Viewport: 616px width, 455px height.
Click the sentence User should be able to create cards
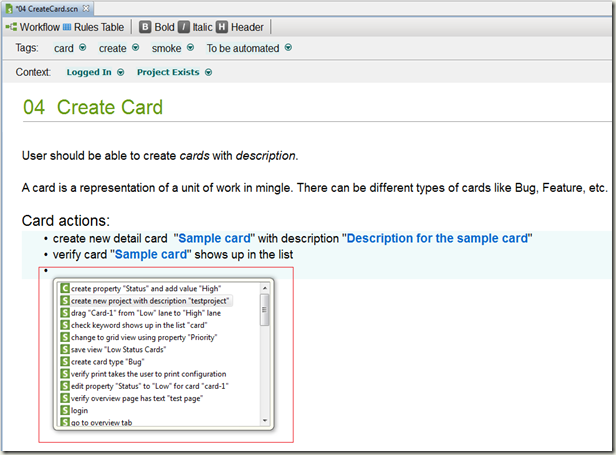[160, 156]
